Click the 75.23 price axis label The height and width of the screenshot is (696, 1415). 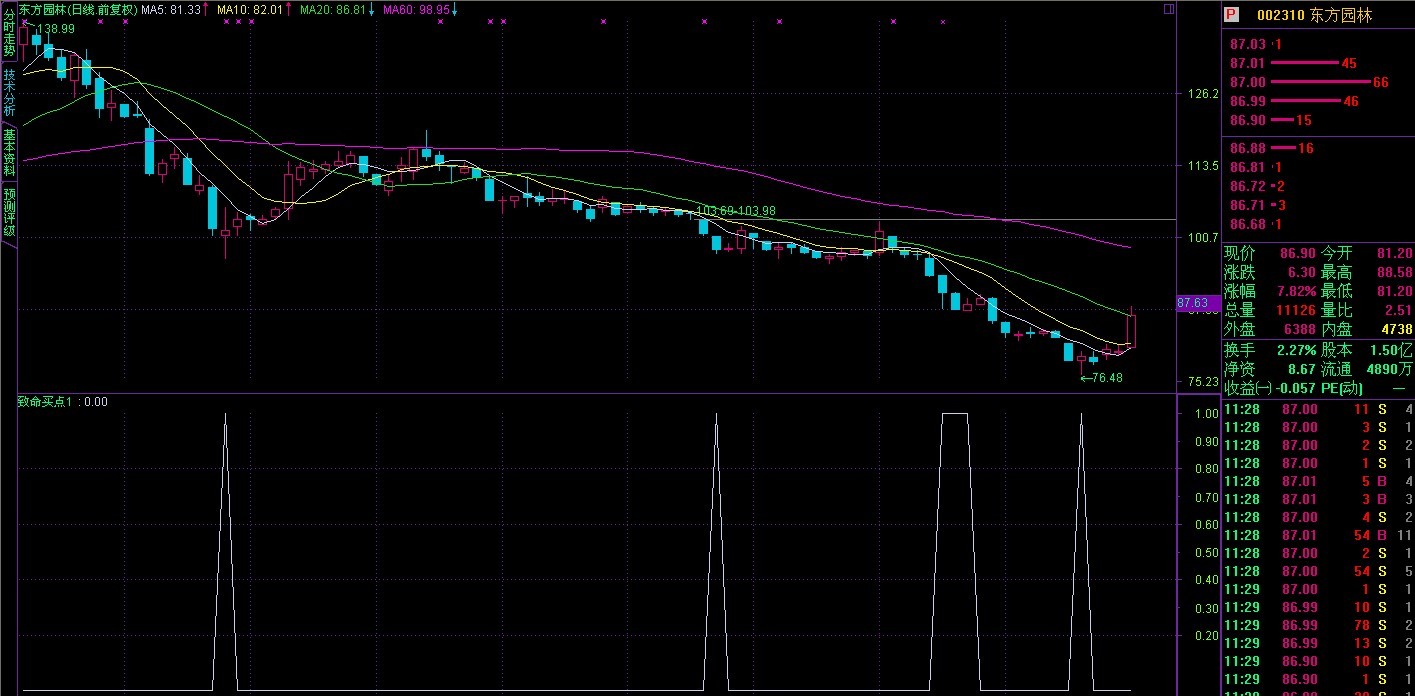[x=1201, y=381]
